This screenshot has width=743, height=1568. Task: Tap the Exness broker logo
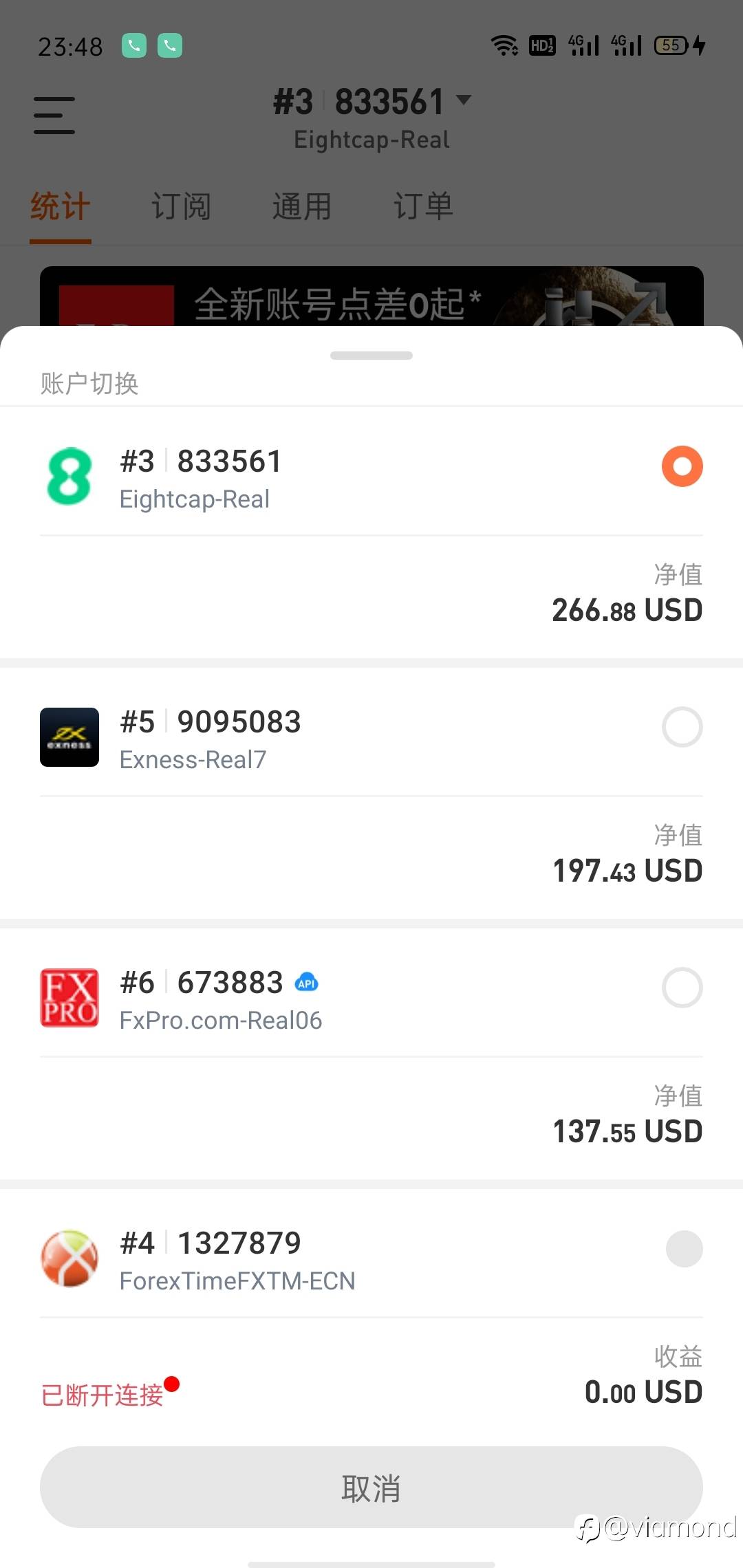(69, 737)
